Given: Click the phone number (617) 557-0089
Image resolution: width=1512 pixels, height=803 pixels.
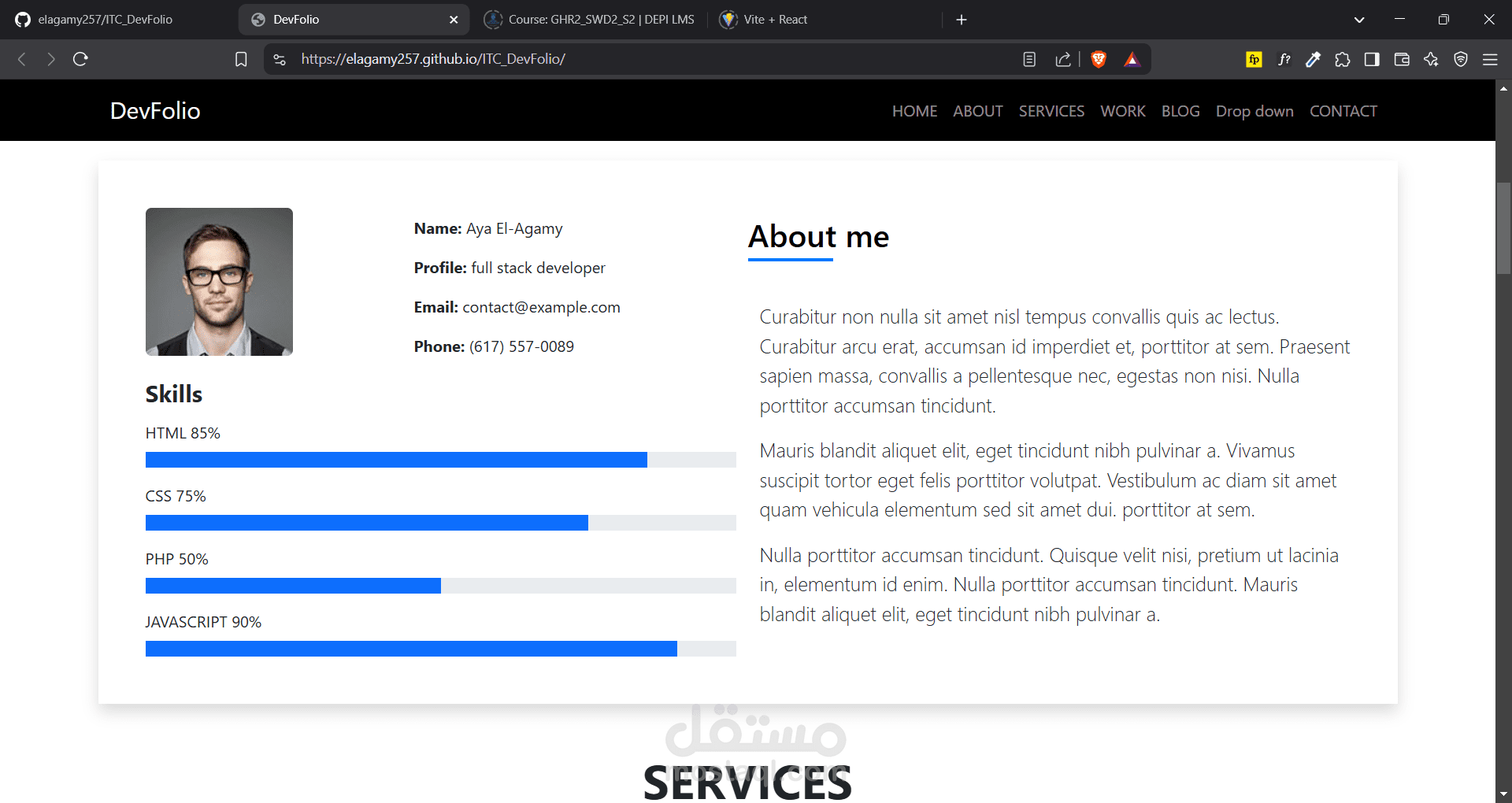Looking at the screenshot, I should (x=521, y=346).
